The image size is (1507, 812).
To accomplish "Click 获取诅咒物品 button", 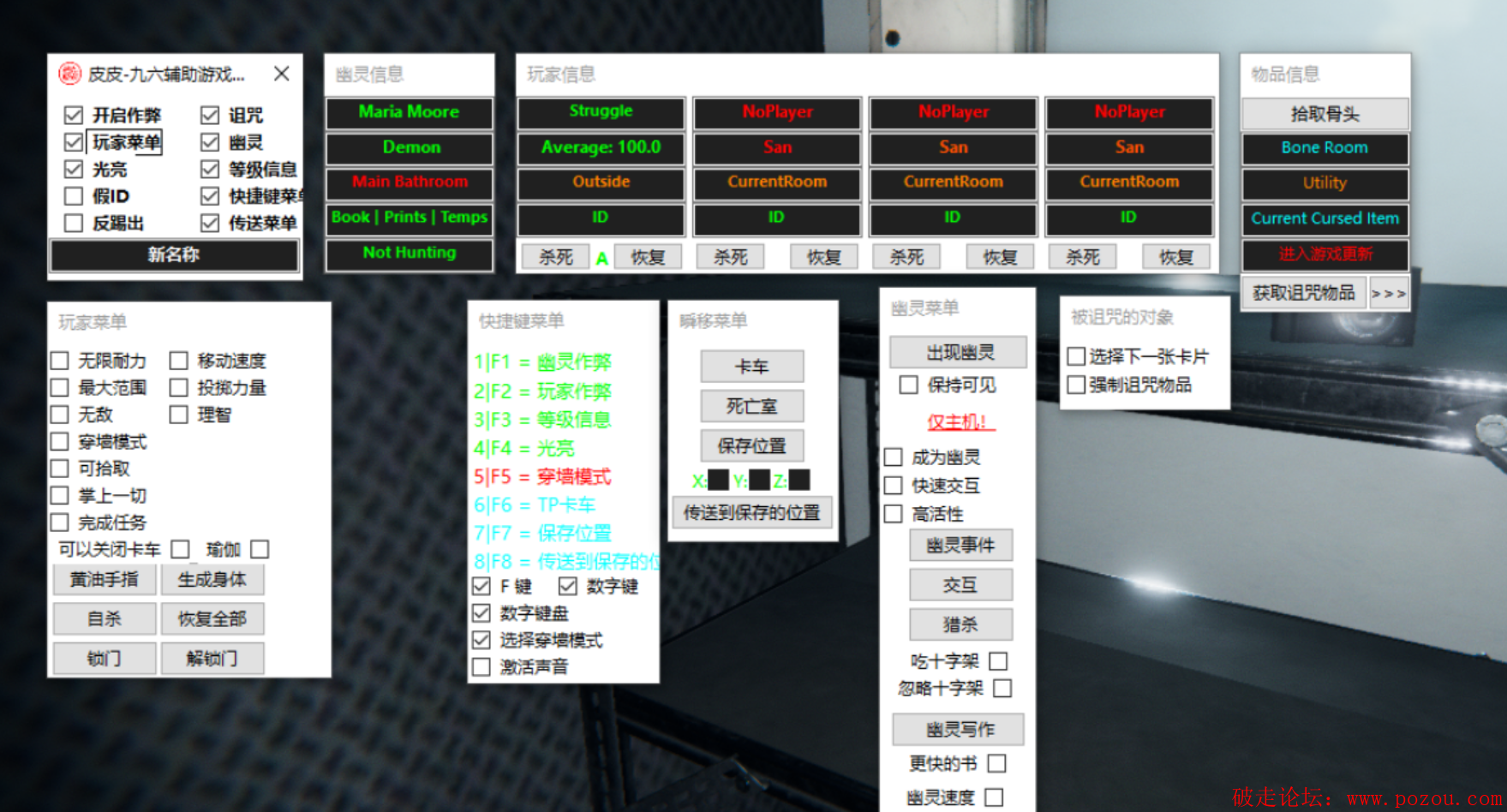I will (1303, 294).
